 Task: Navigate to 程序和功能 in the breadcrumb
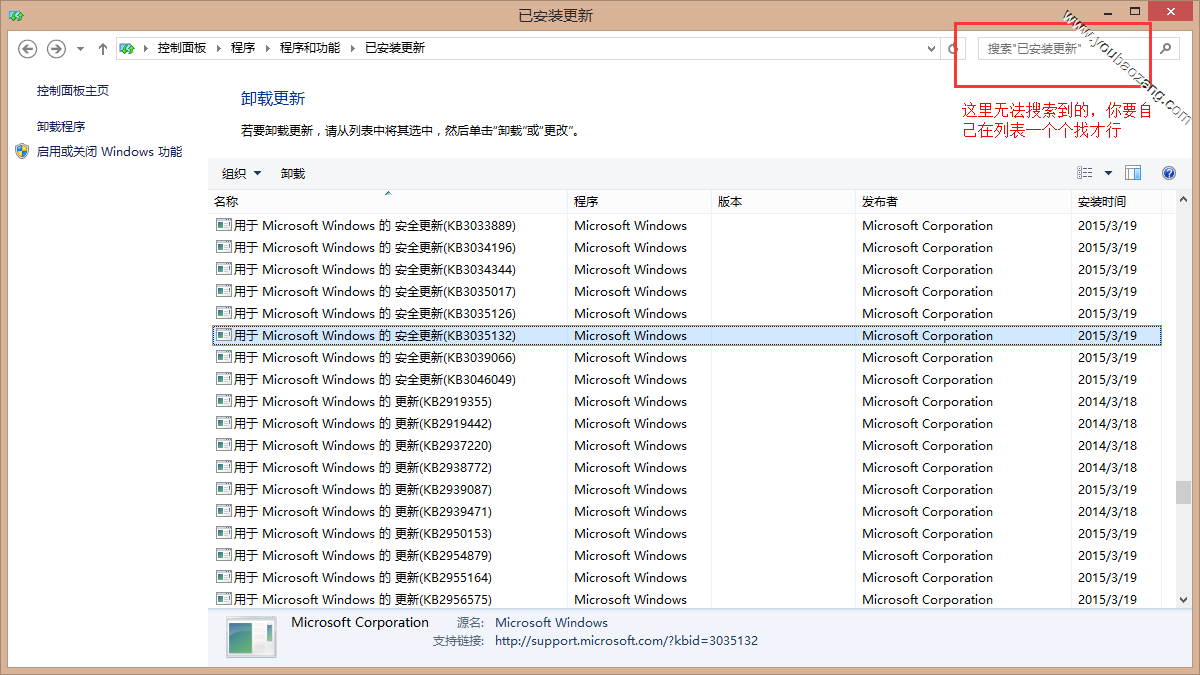(310, 48)
